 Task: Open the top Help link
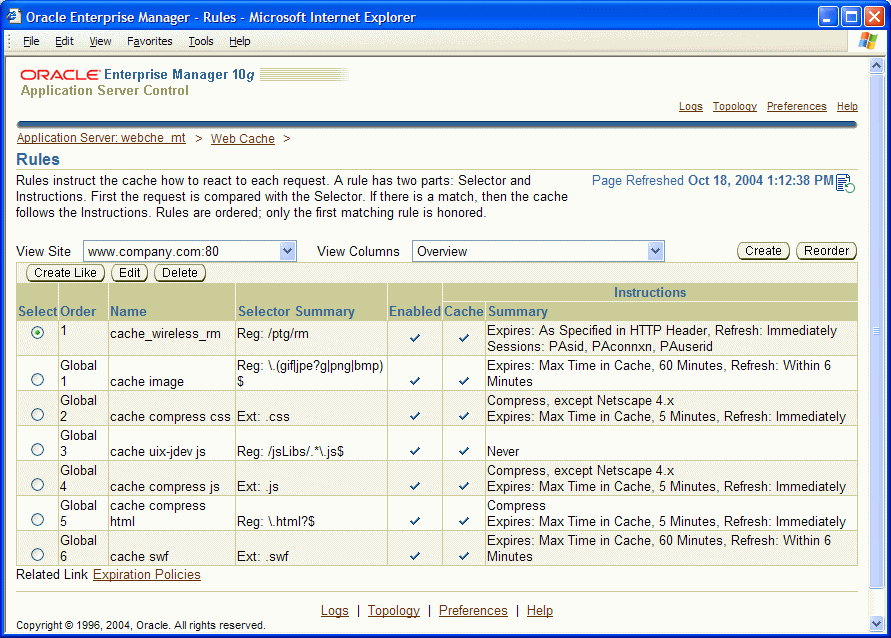point(847,106)
